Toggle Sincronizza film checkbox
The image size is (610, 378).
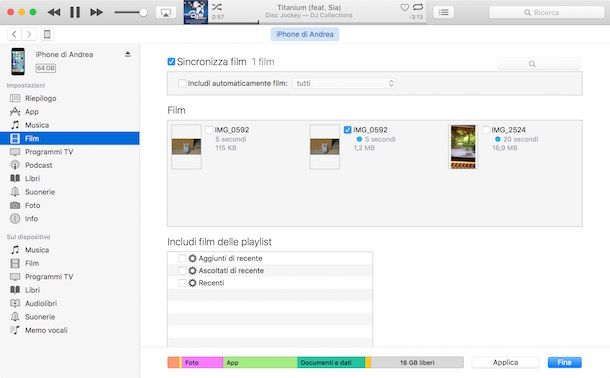click(x=171, y=61)
